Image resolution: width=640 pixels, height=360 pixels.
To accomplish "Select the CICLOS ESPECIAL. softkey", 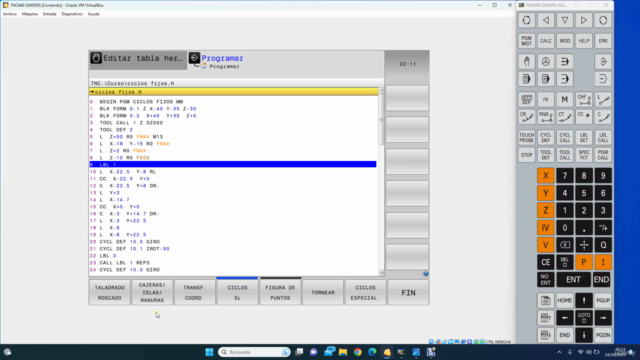I will click(x=365, y=293).
